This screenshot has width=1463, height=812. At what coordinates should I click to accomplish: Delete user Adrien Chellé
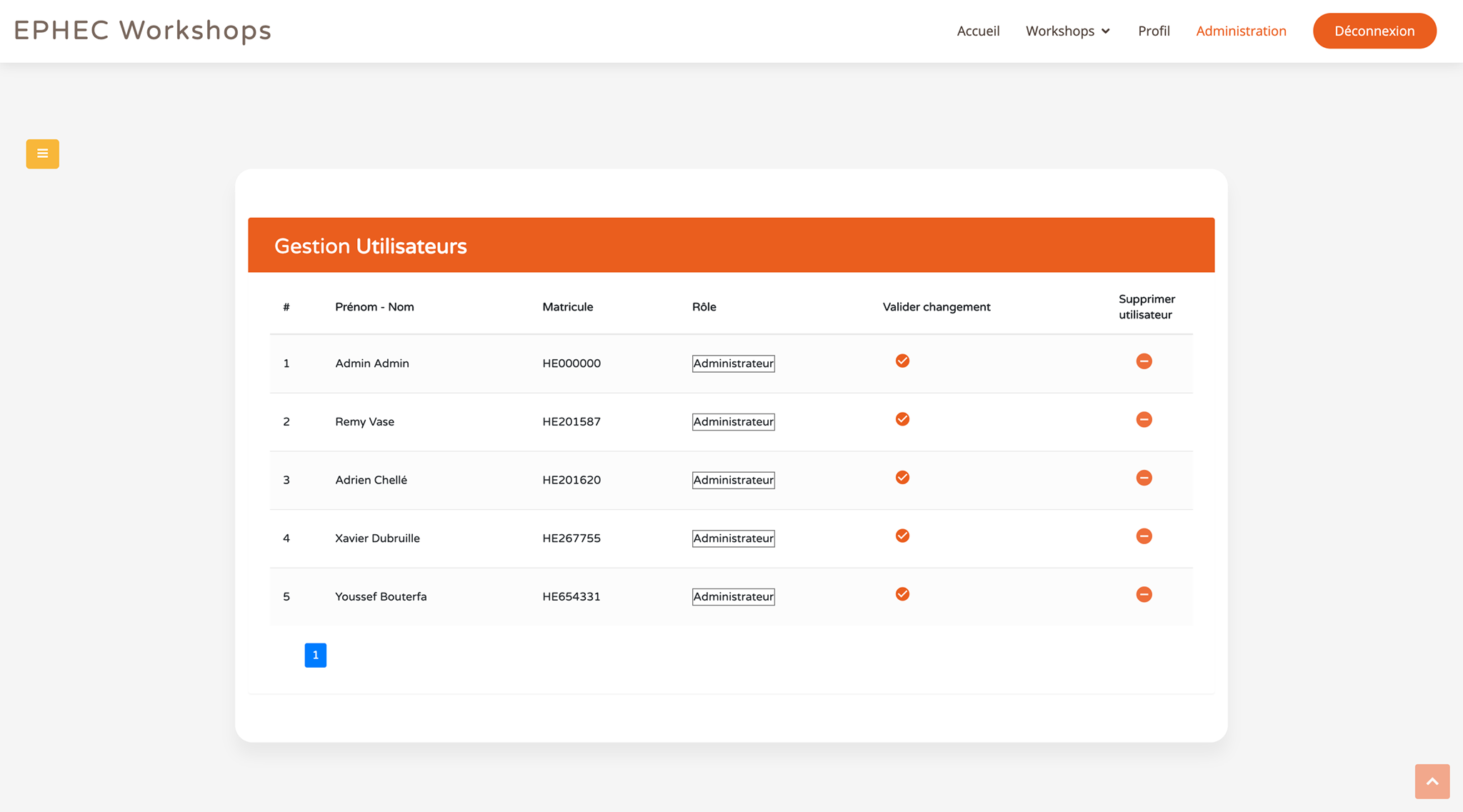[x=1144, y=478]
